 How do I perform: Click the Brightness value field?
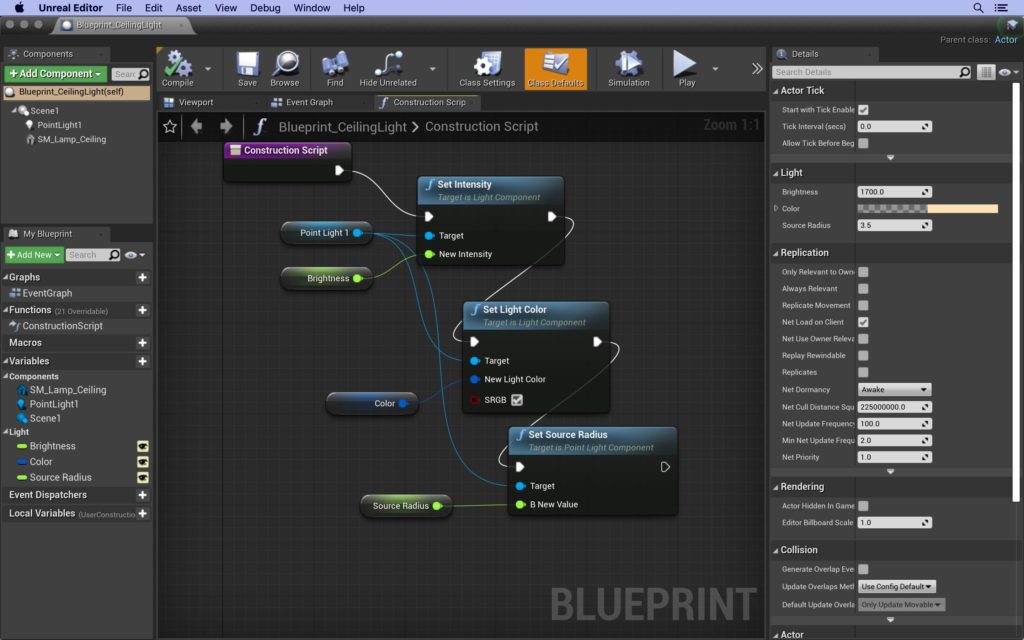tap(894, 192)
